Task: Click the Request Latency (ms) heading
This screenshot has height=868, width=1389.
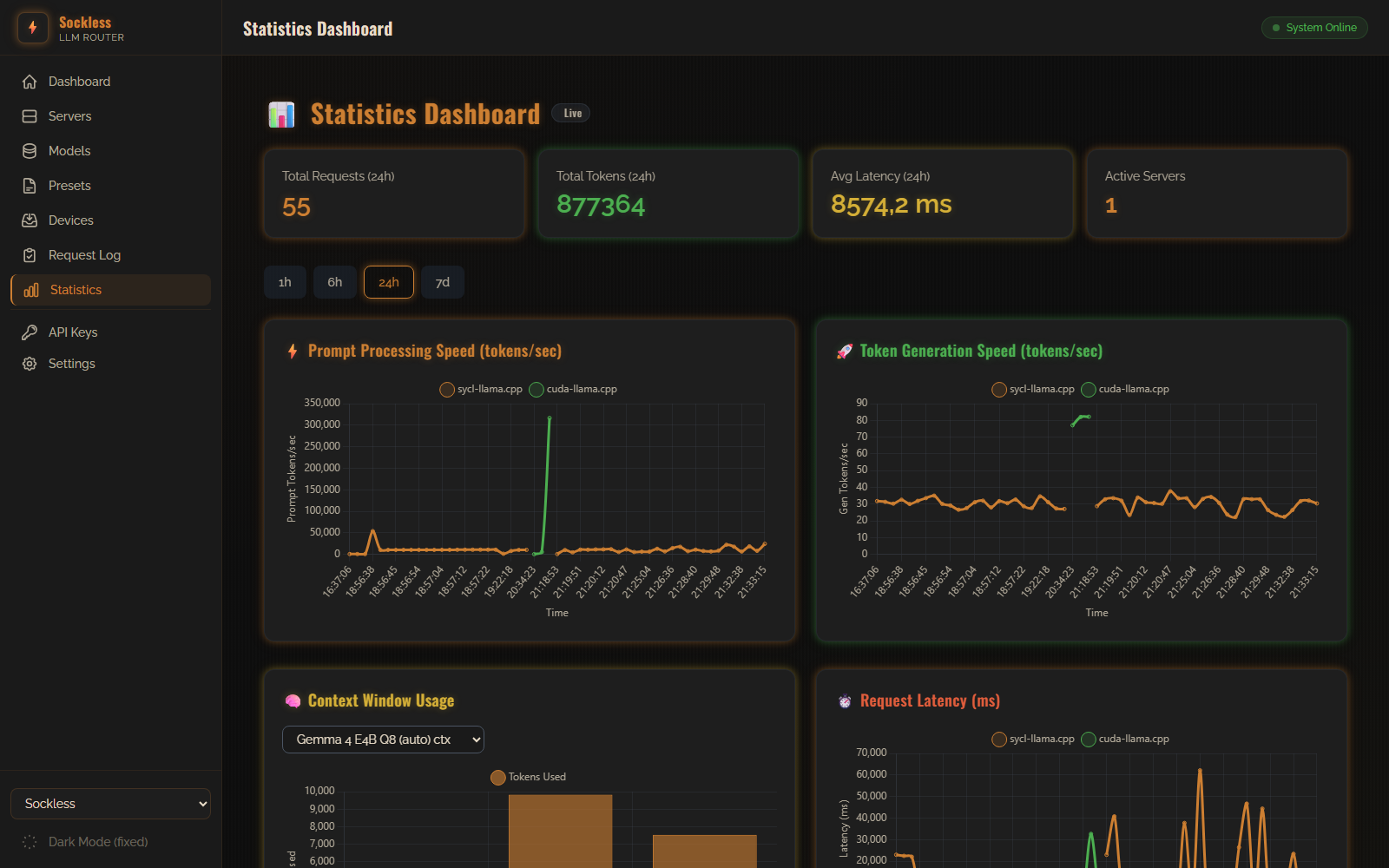Action: click(930, 700)
